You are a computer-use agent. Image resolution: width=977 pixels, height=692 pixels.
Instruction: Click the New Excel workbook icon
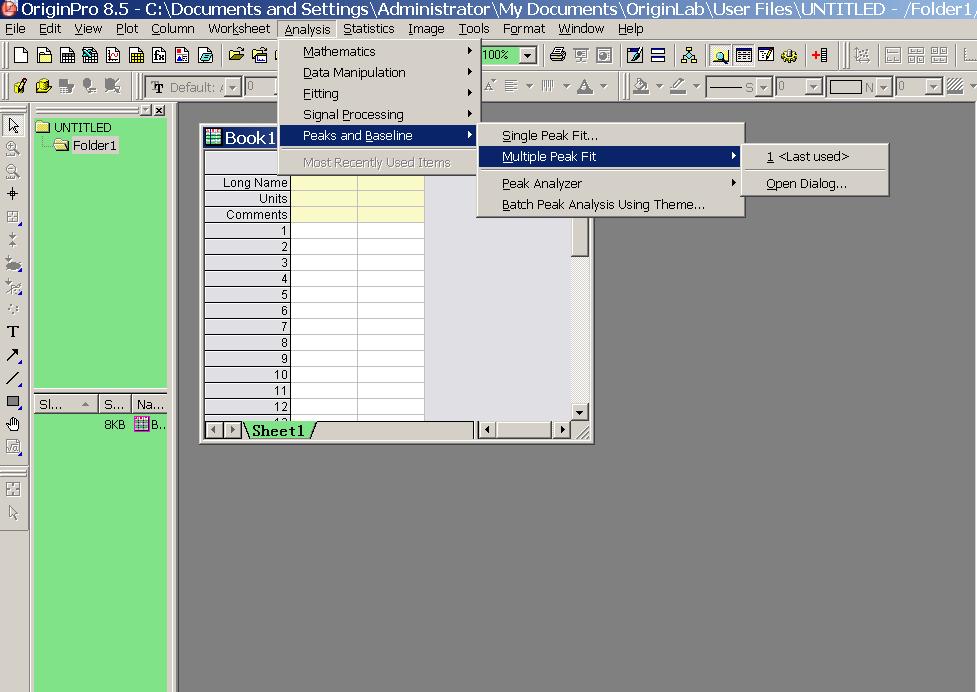coord(90,55)
